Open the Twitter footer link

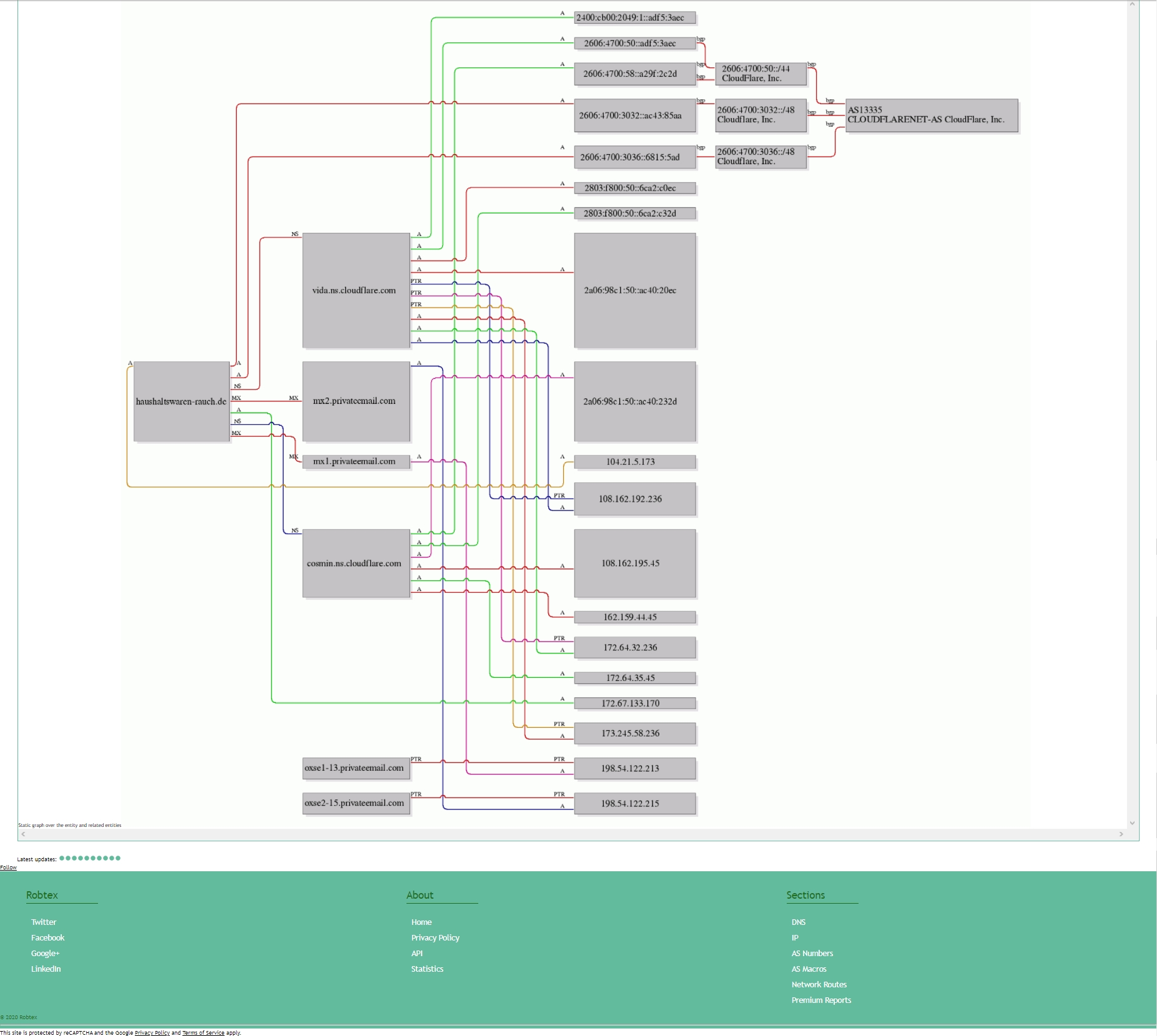pos(44,922)
